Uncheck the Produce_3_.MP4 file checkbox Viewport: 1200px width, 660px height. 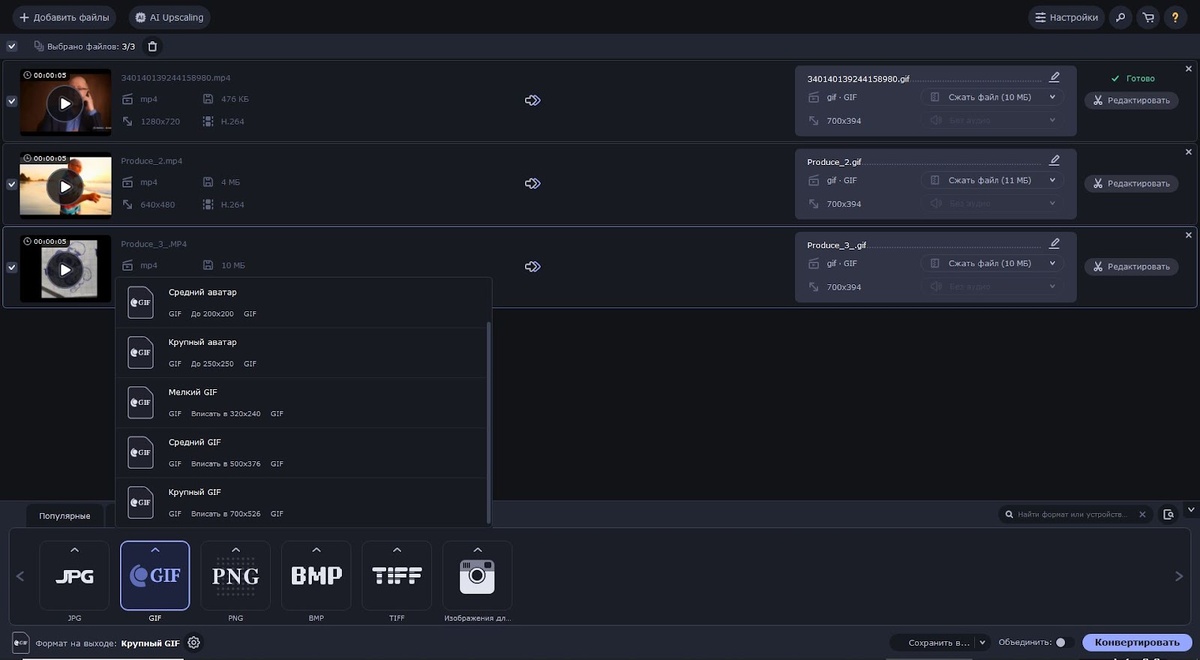click(12, 267)
